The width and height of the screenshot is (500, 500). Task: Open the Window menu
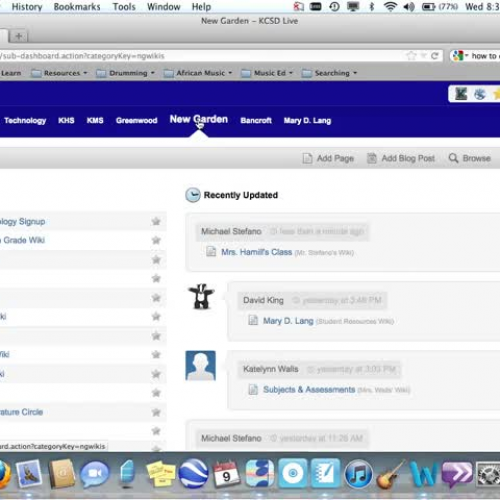163,7
